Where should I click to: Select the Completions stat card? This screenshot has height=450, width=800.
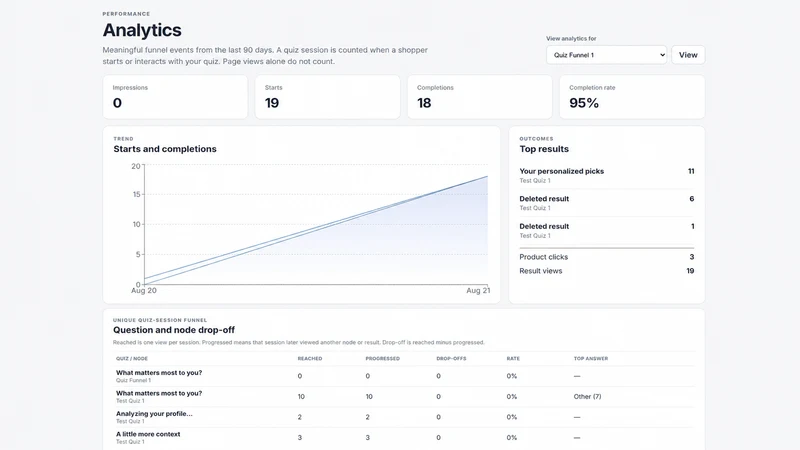click(x=480, y=97)
